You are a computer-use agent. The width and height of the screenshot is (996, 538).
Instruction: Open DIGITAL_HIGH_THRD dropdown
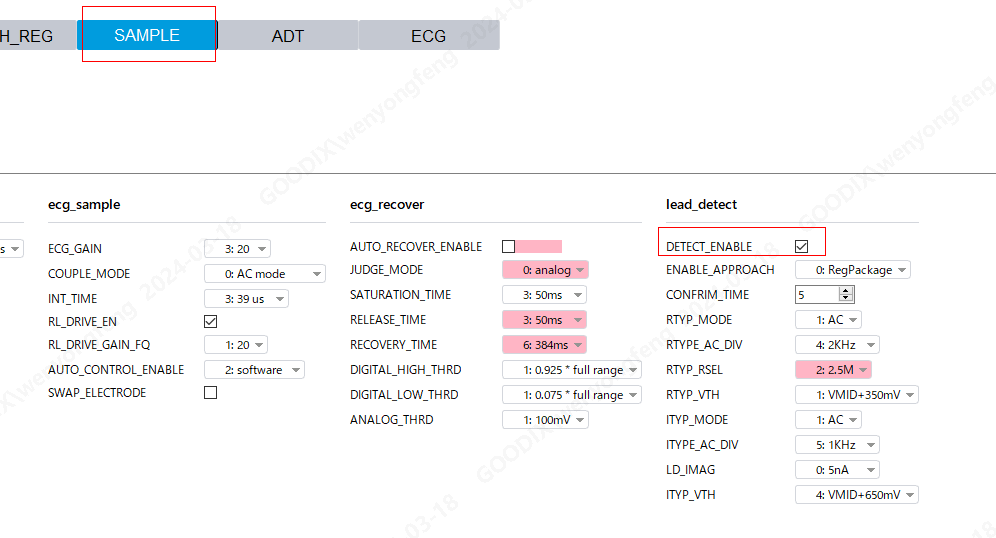coord(571,370)
